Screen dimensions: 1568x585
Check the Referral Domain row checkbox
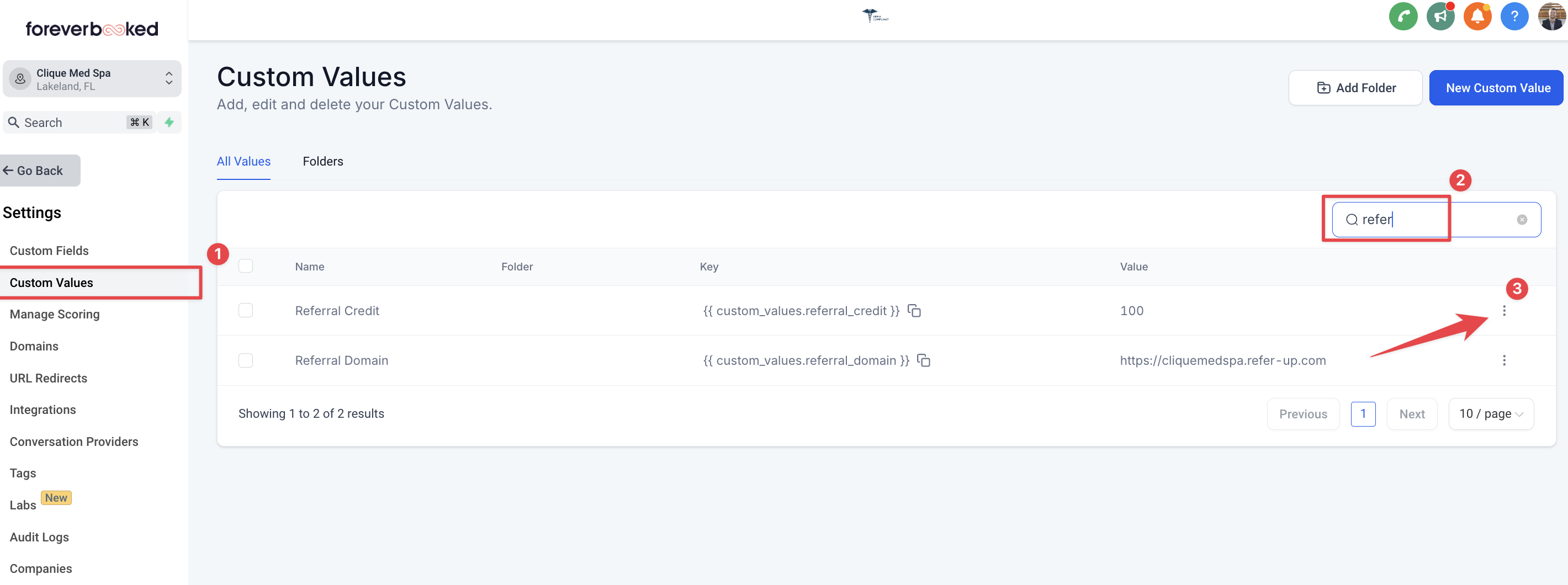[246, 360]
